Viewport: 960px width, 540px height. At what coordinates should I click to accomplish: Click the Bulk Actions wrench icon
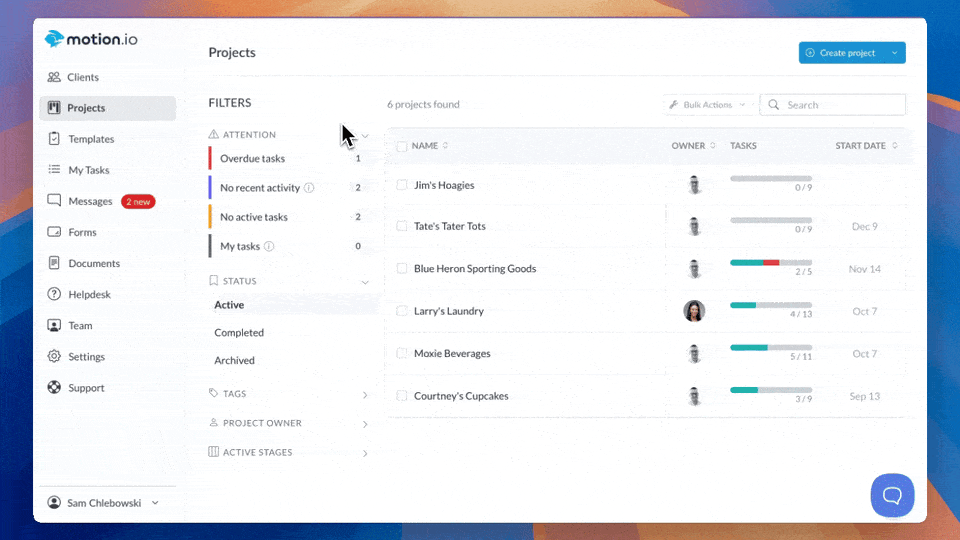pos(673,105)
